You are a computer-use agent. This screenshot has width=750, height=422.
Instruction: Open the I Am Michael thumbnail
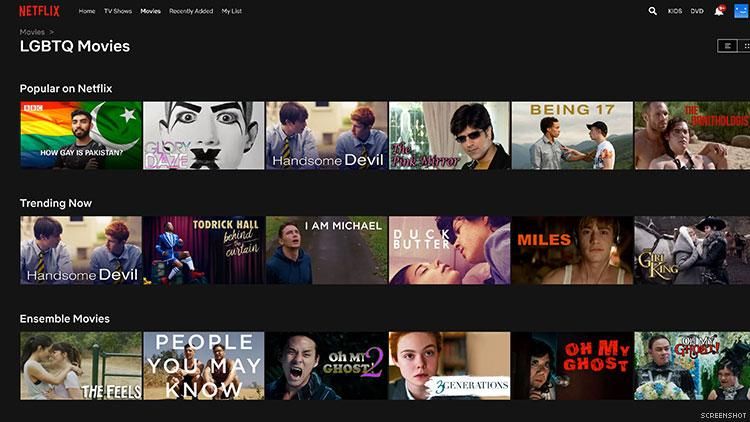326,250
